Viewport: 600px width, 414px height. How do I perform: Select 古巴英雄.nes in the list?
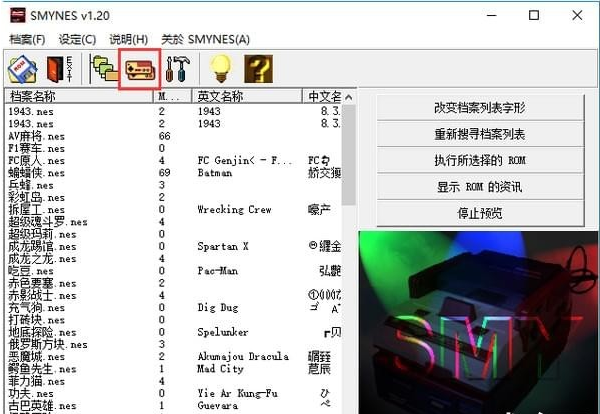(x=42, y=406)
